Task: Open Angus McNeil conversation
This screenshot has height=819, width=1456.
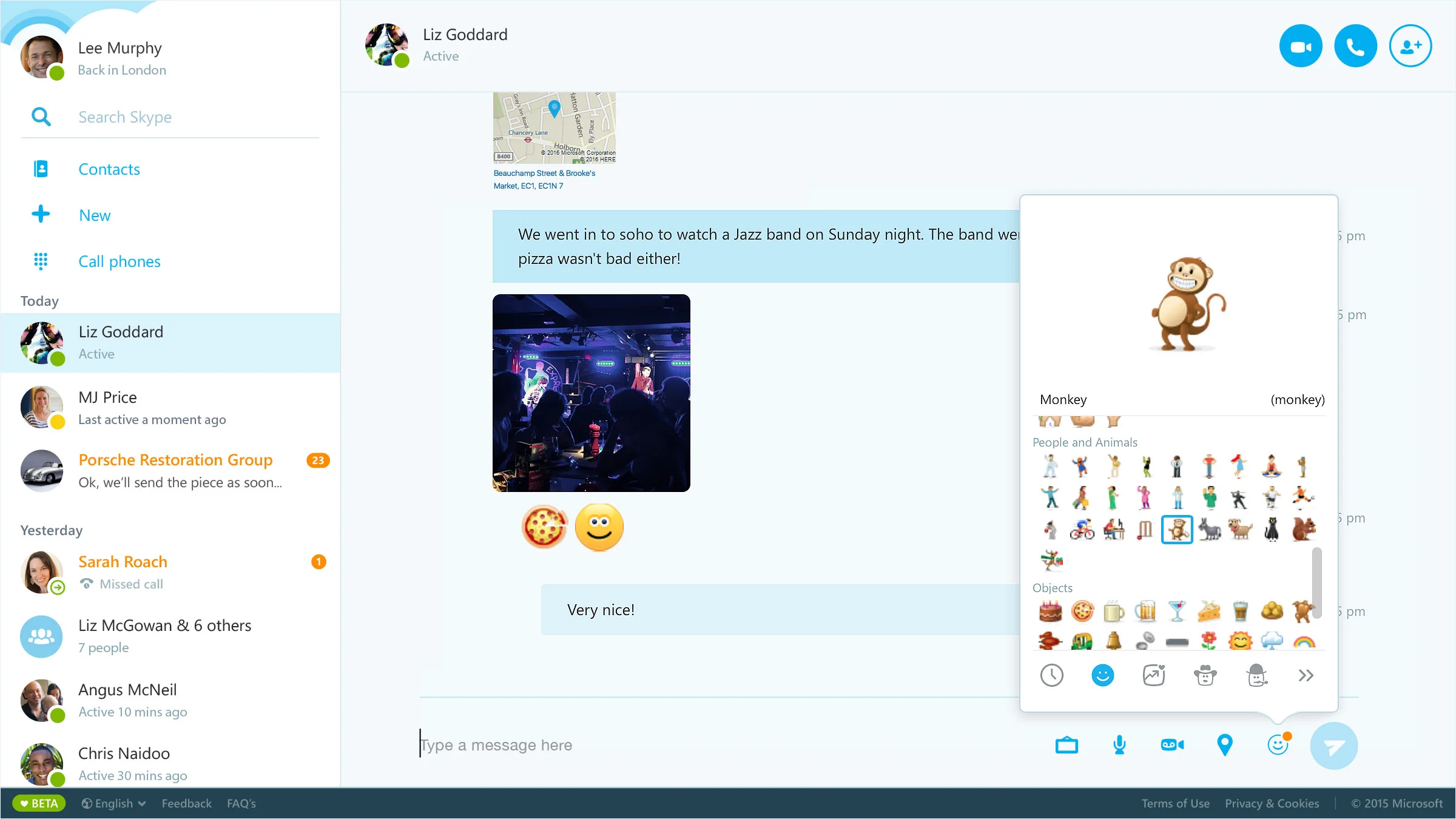Action: point(170,700)
